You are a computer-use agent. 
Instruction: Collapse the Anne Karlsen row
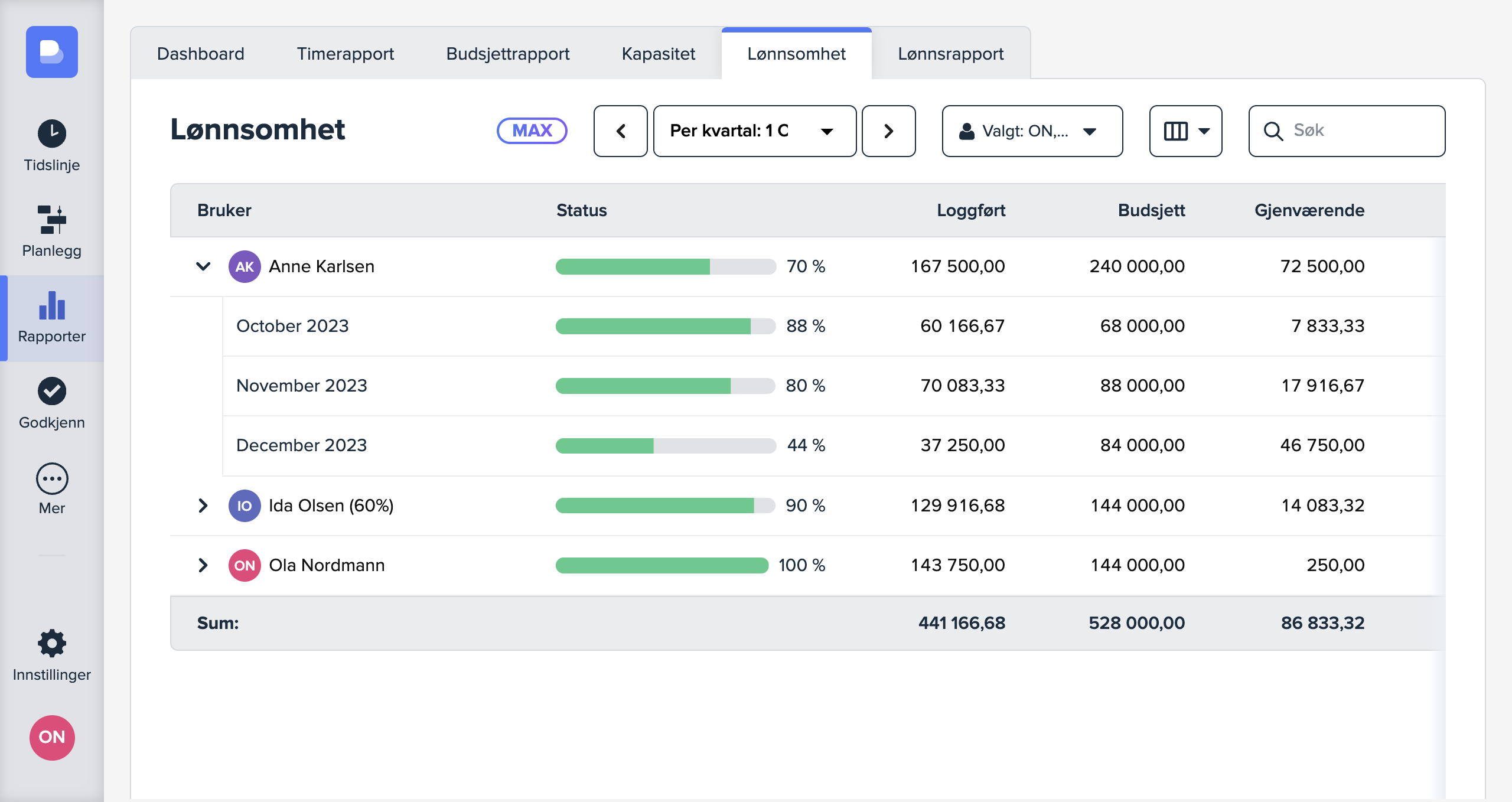click(203, 266)
